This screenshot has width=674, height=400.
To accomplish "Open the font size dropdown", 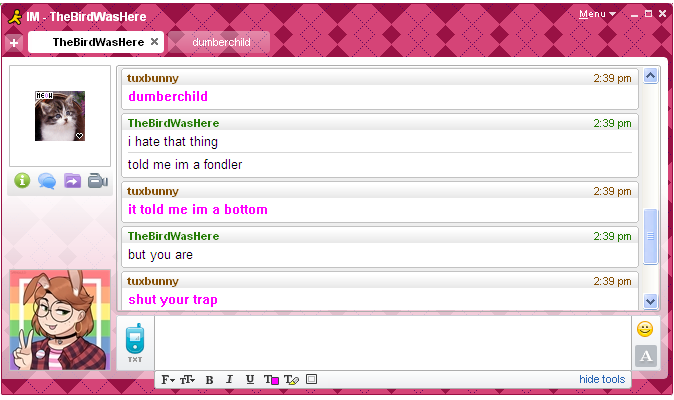I will click(187, 380).
